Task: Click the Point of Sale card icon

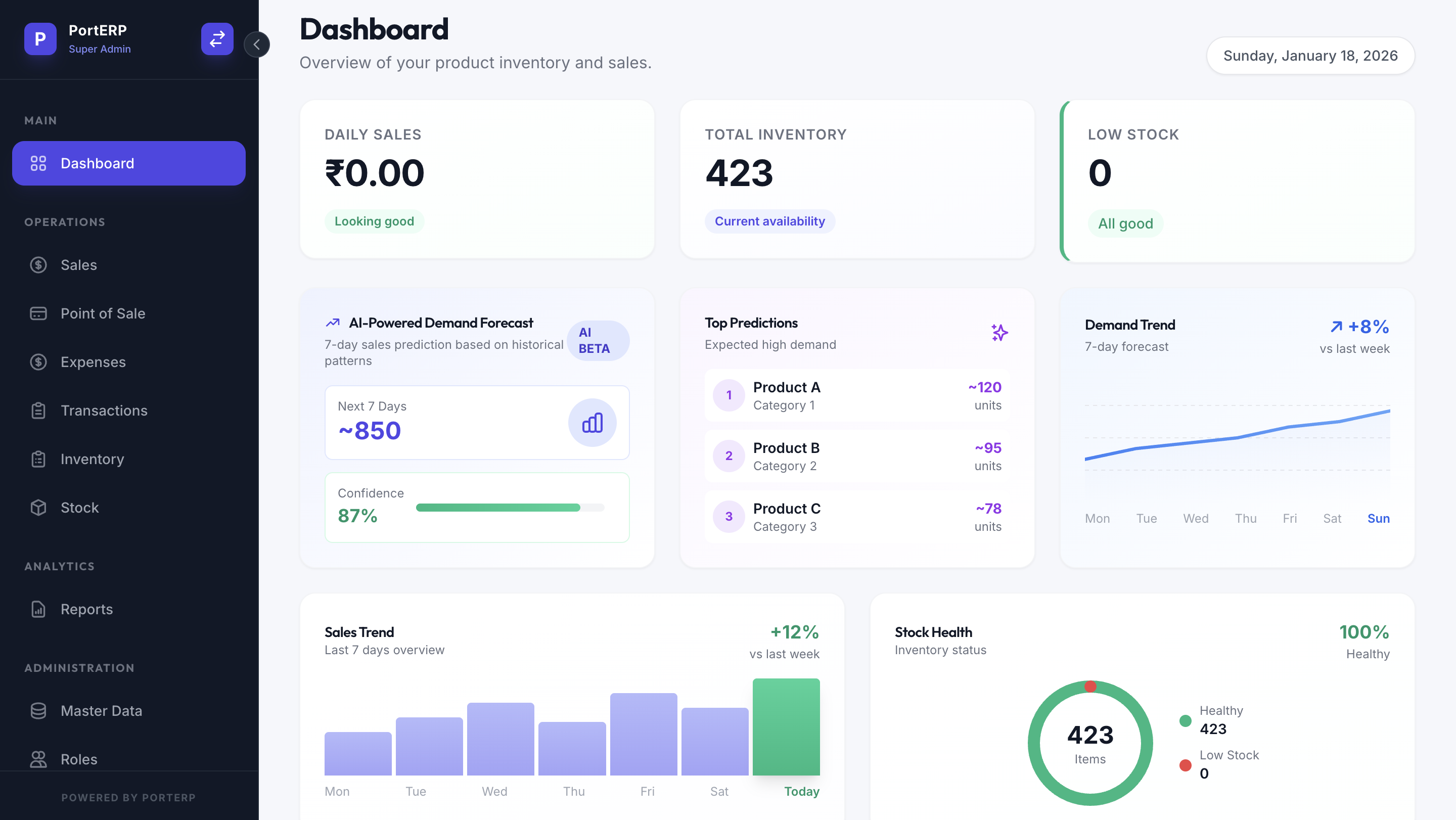Action: (x=38, y=313)
